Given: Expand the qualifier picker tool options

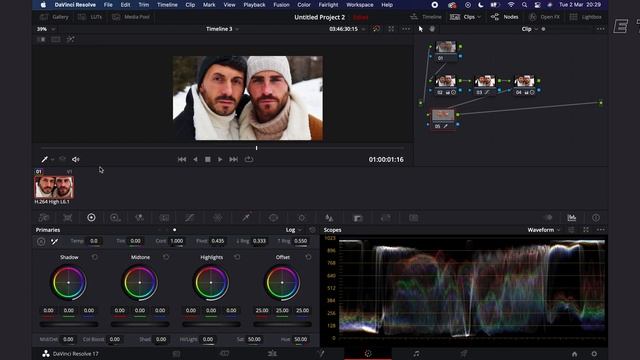Looking at the screenshot, I should [53, 160].
